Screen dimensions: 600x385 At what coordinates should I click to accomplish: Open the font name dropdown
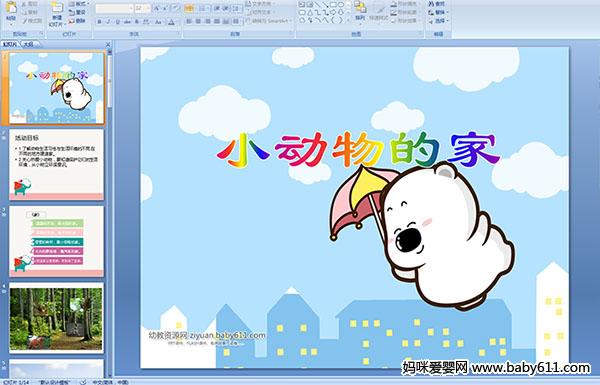[114, 8]
